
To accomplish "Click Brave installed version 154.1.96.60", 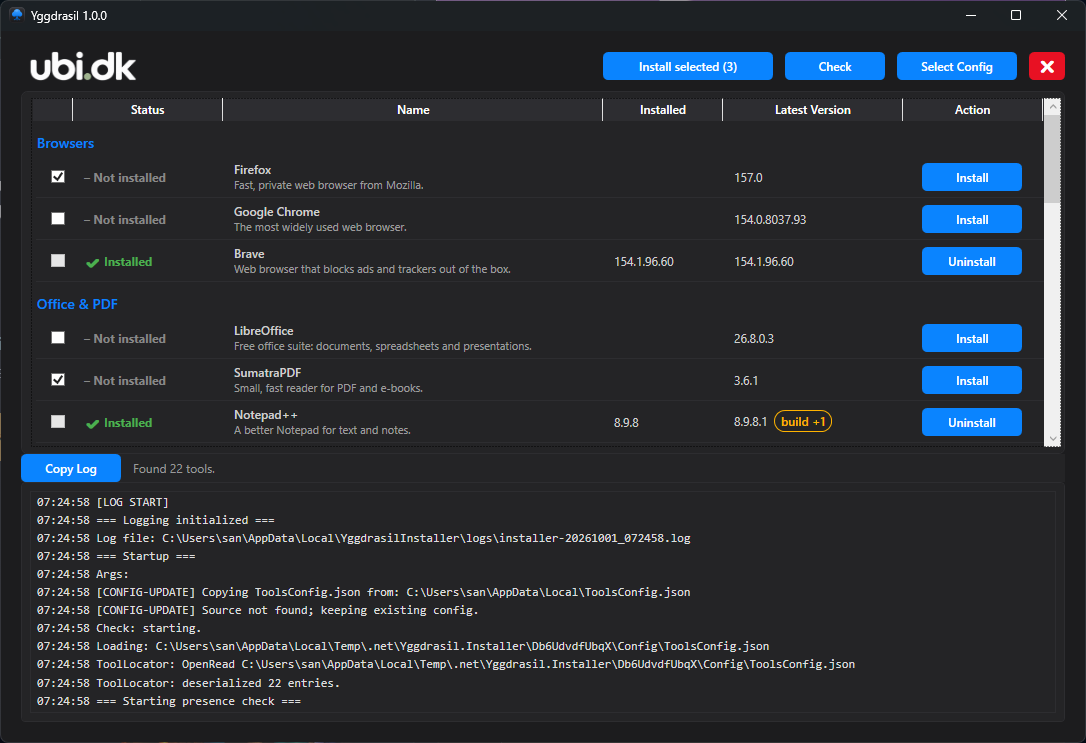I will pos(643,262).
